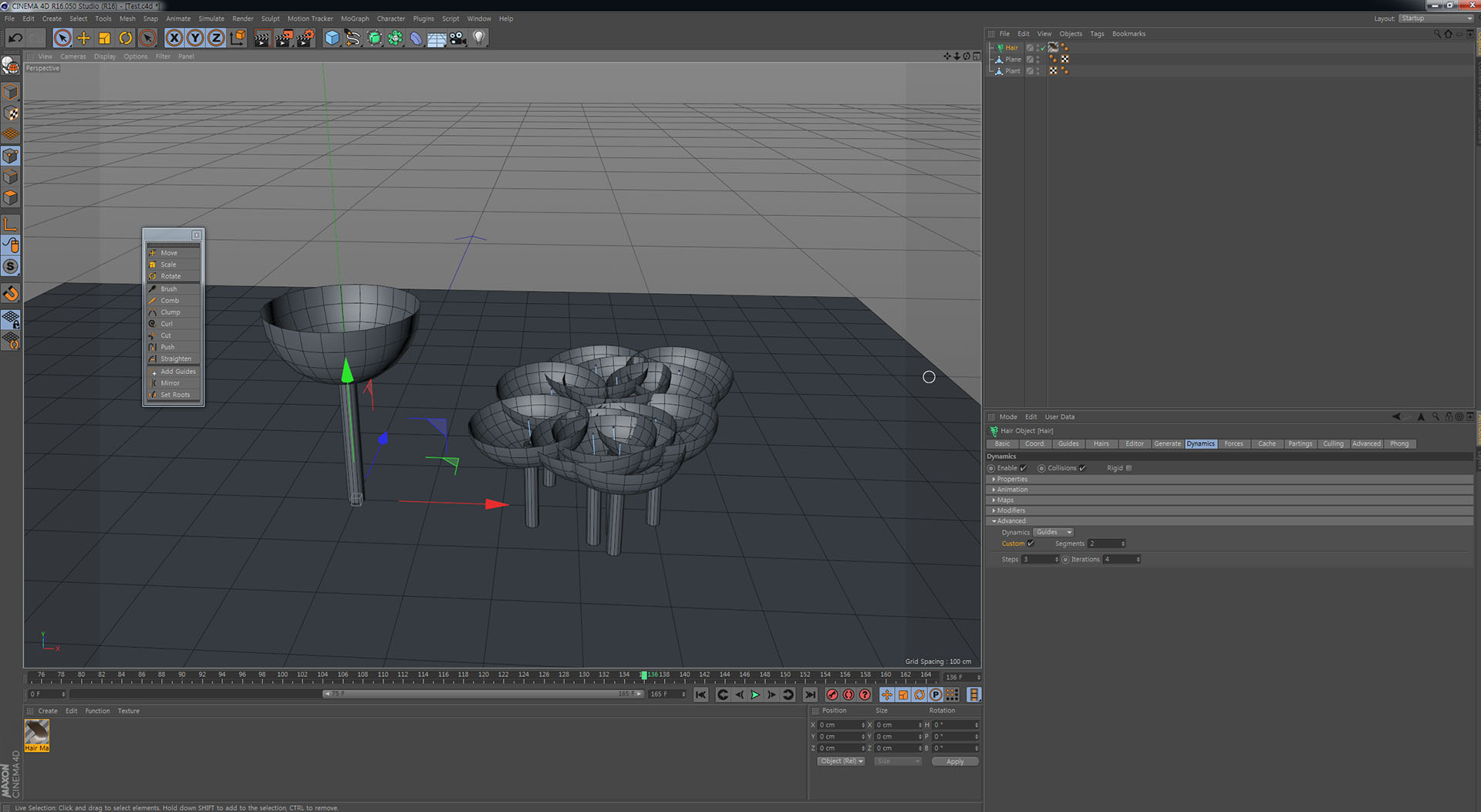Select the Brush hair tool
The height and width of the screenshot is (812, 1481).
click(174, 289)
